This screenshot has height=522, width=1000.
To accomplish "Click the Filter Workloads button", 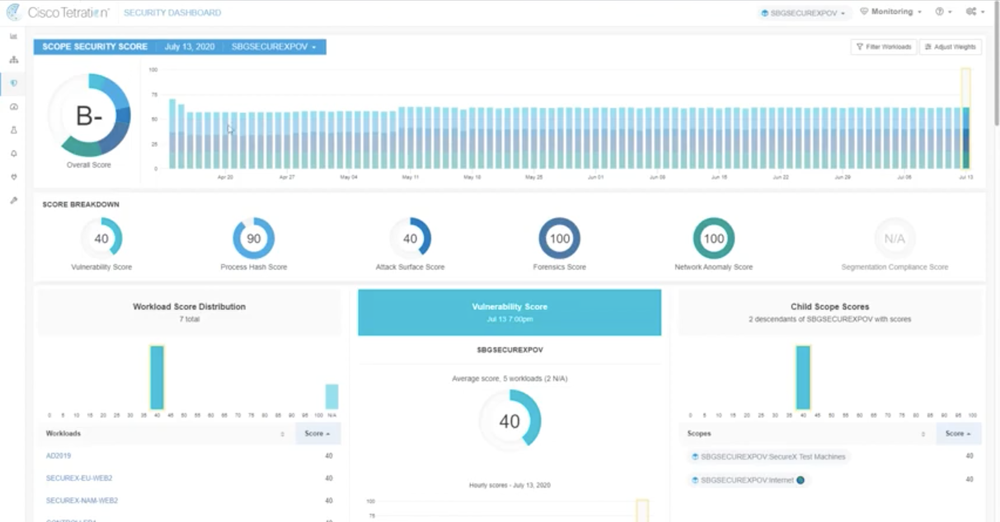I will [883, 47].
